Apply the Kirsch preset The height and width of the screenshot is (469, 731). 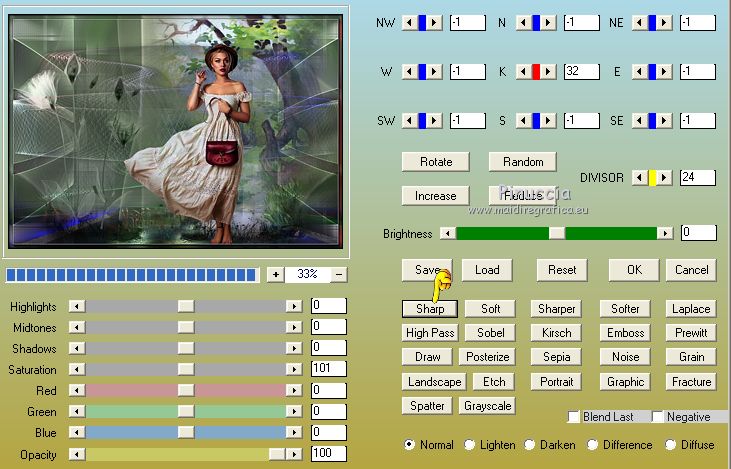tap(557, 333)
